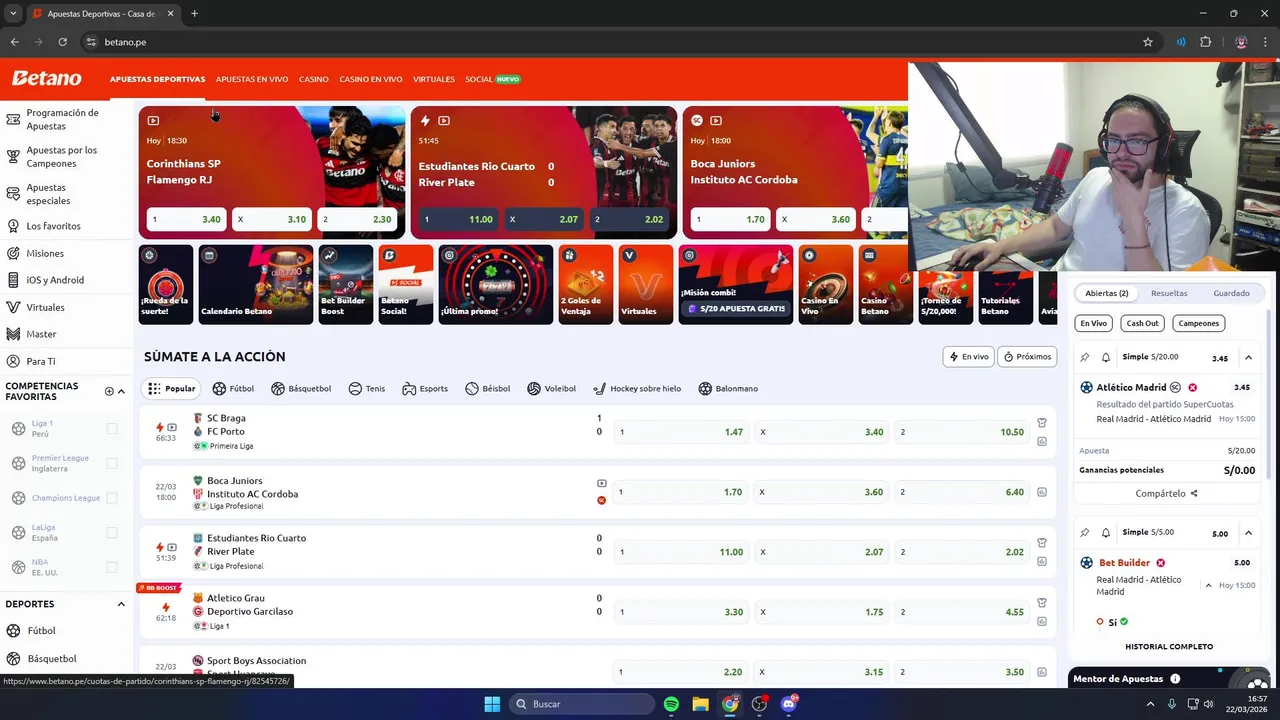Screen dimensions: 1280x720
Task: Check the NBA EE. UU. checkbox
Action: tap(112, 567)
